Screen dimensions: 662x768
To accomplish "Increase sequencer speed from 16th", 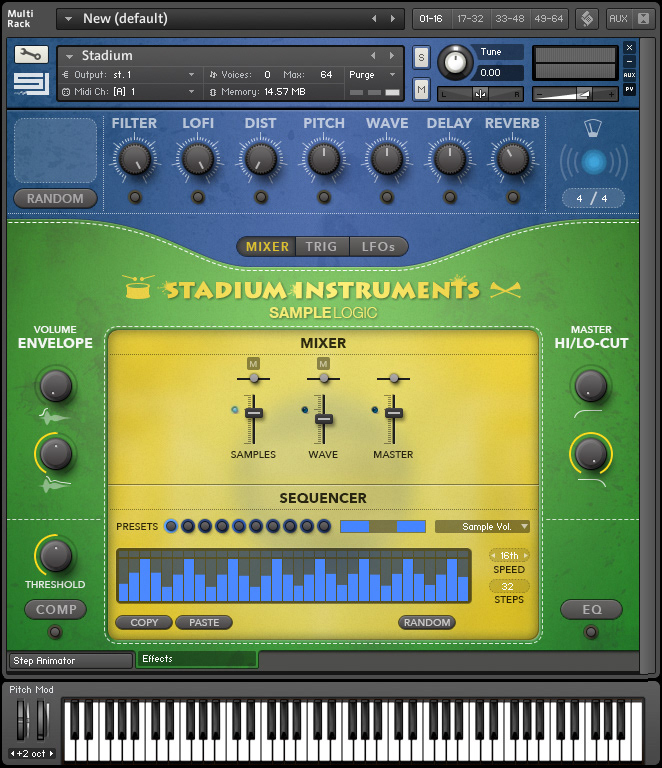I will point(525,555).
